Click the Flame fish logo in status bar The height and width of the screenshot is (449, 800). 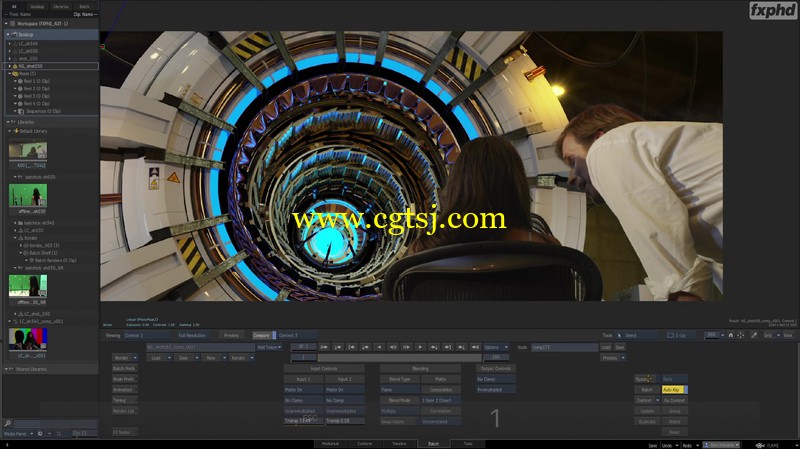tap(760, 445)
